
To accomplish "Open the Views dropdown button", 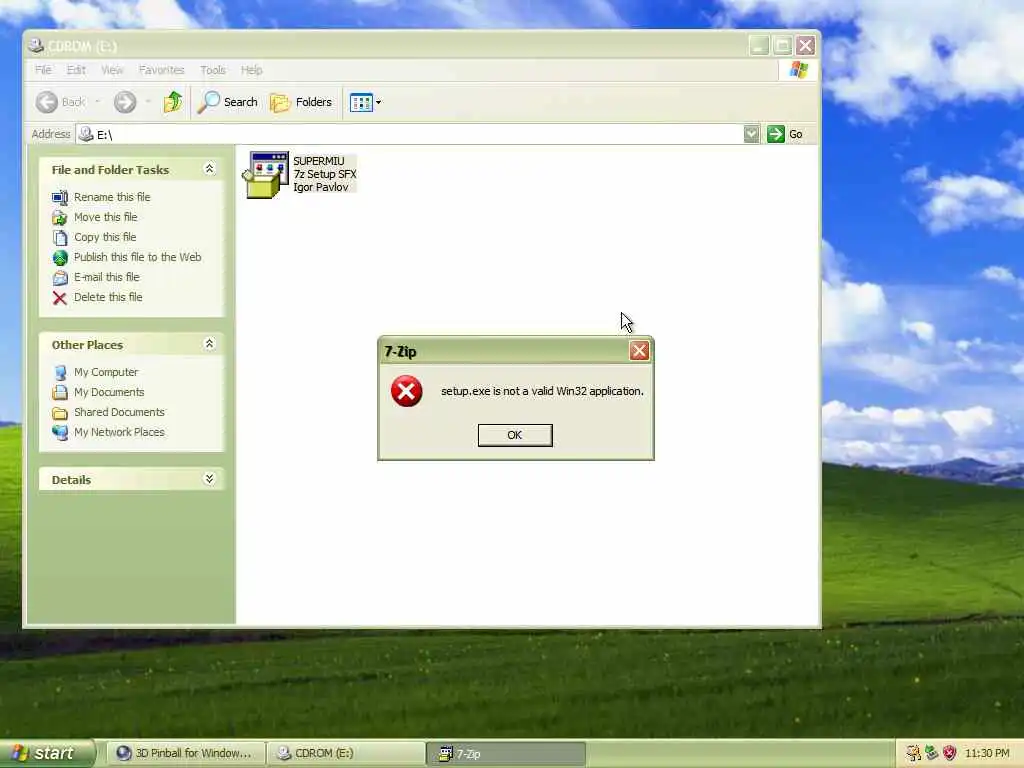I will 365,102.
